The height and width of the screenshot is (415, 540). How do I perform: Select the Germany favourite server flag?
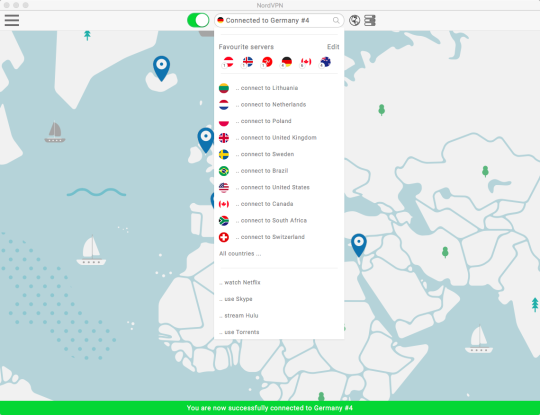pos(286,62)
